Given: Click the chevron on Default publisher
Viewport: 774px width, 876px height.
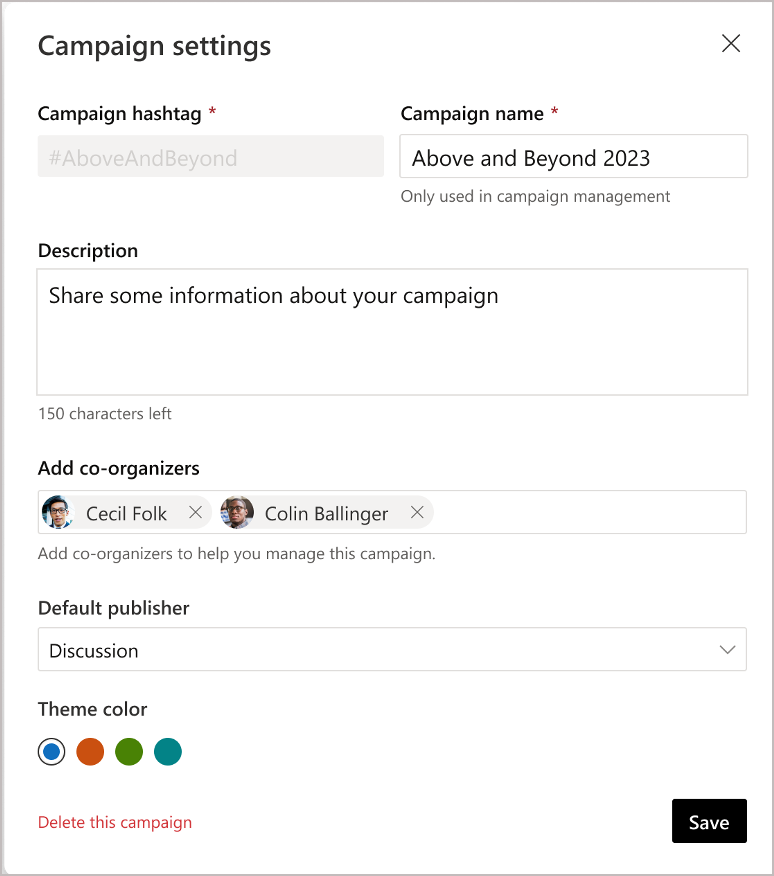Looking at the screenshot, I should click(728, 648).
